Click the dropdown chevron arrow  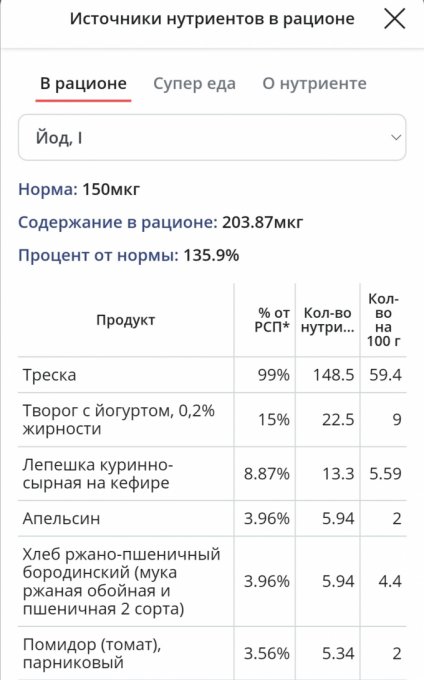(x=395, y=138)
